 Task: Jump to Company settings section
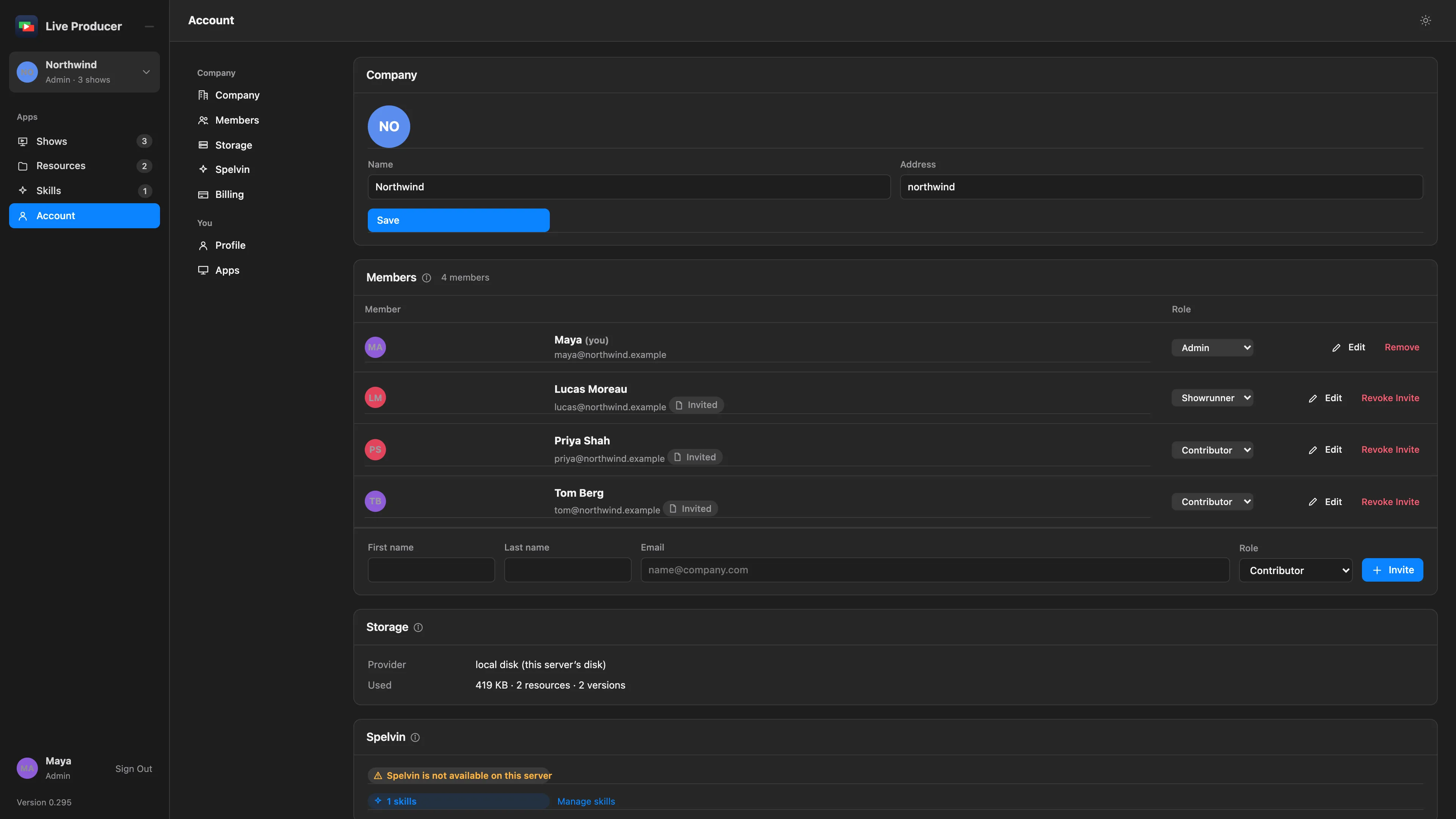point(228,95)
